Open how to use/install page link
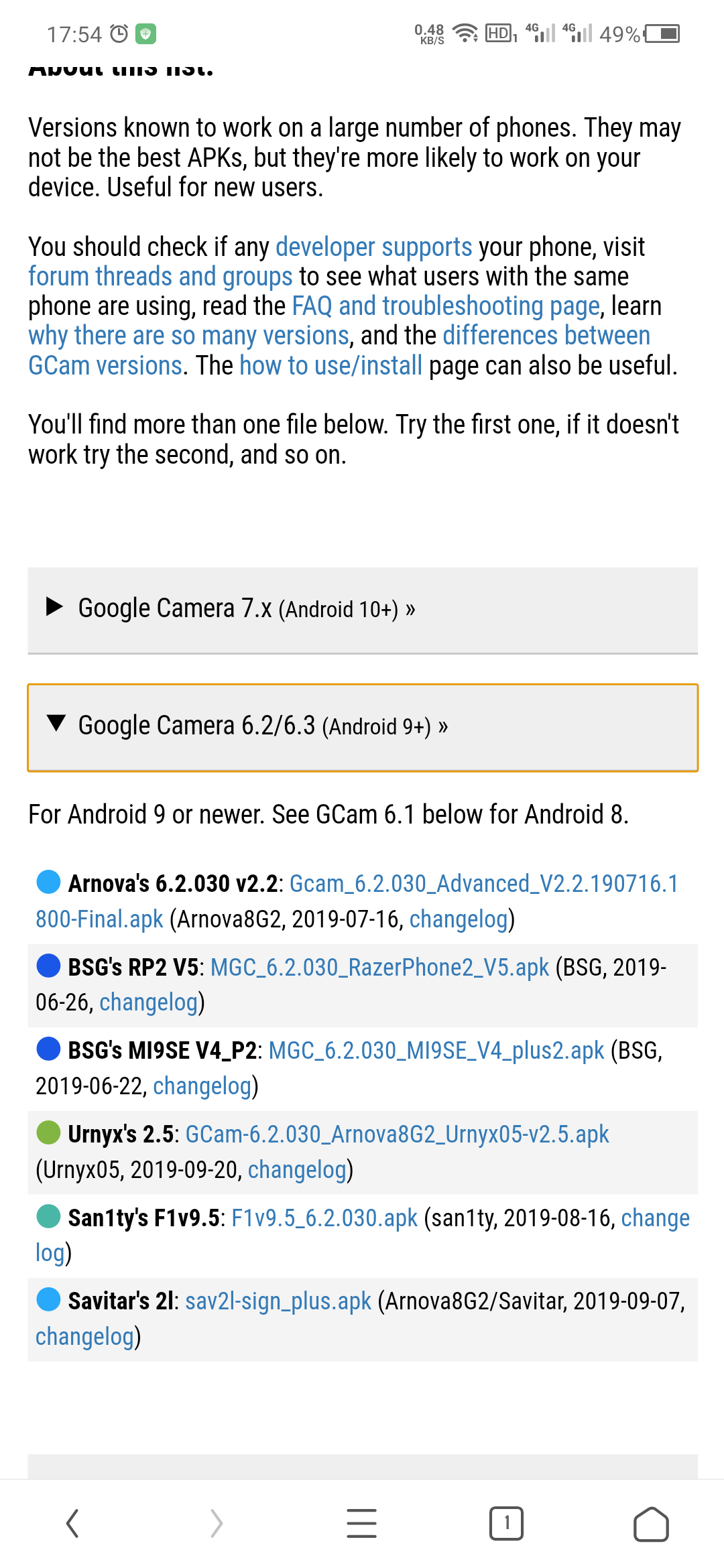This screenshot has height=1568, width=724. [x=331, y=366]
